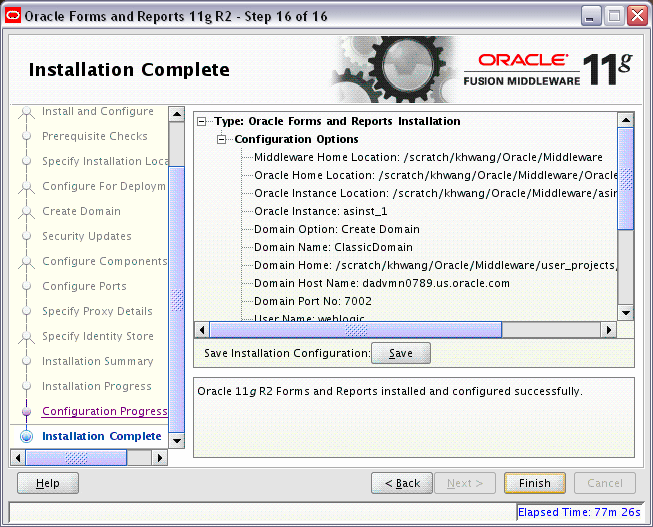Image resolution: width=653 pixels, height=527 pixels.
Task: Select the Configuration Progress step link
Action: 105,411
